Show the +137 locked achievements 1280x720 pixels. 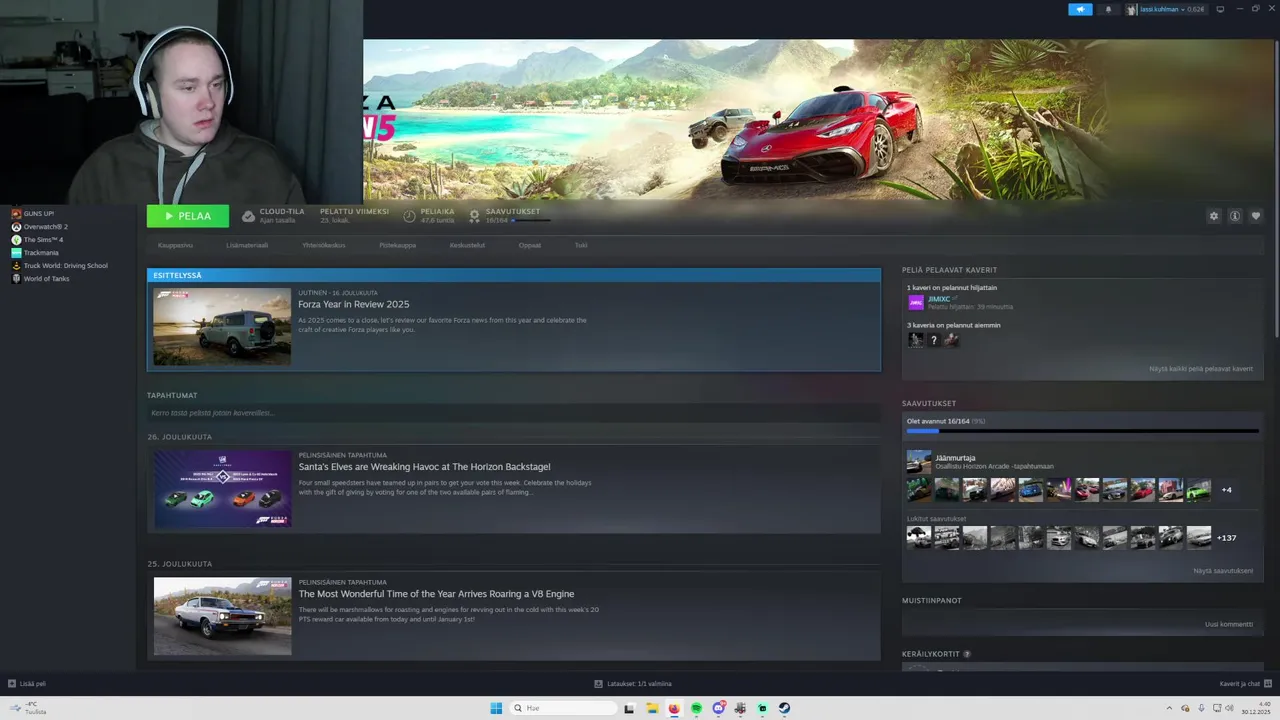pyautogui.click(x=1227, y=538)
